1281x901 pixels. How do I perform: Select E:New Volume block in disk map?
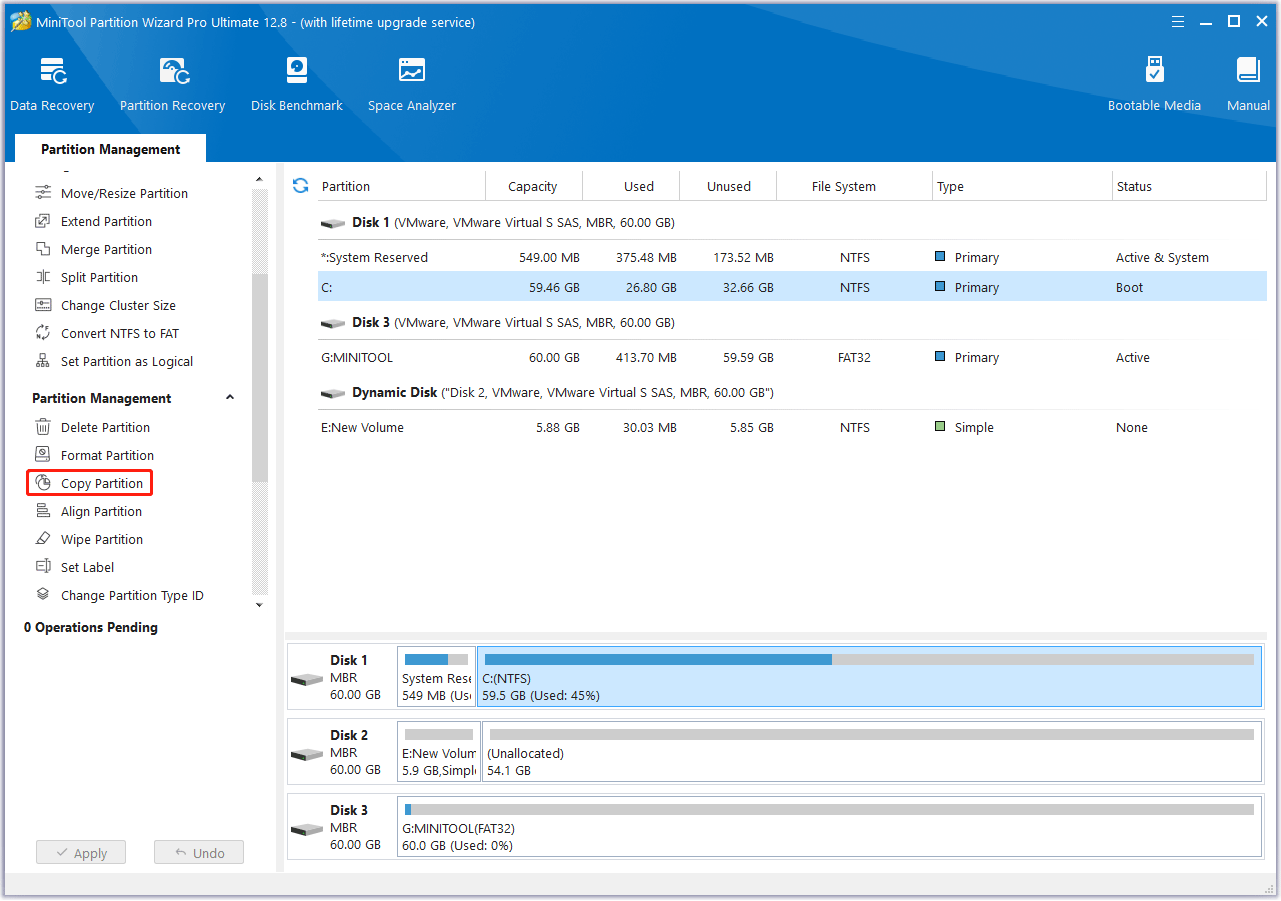click(x=438, y=752)
